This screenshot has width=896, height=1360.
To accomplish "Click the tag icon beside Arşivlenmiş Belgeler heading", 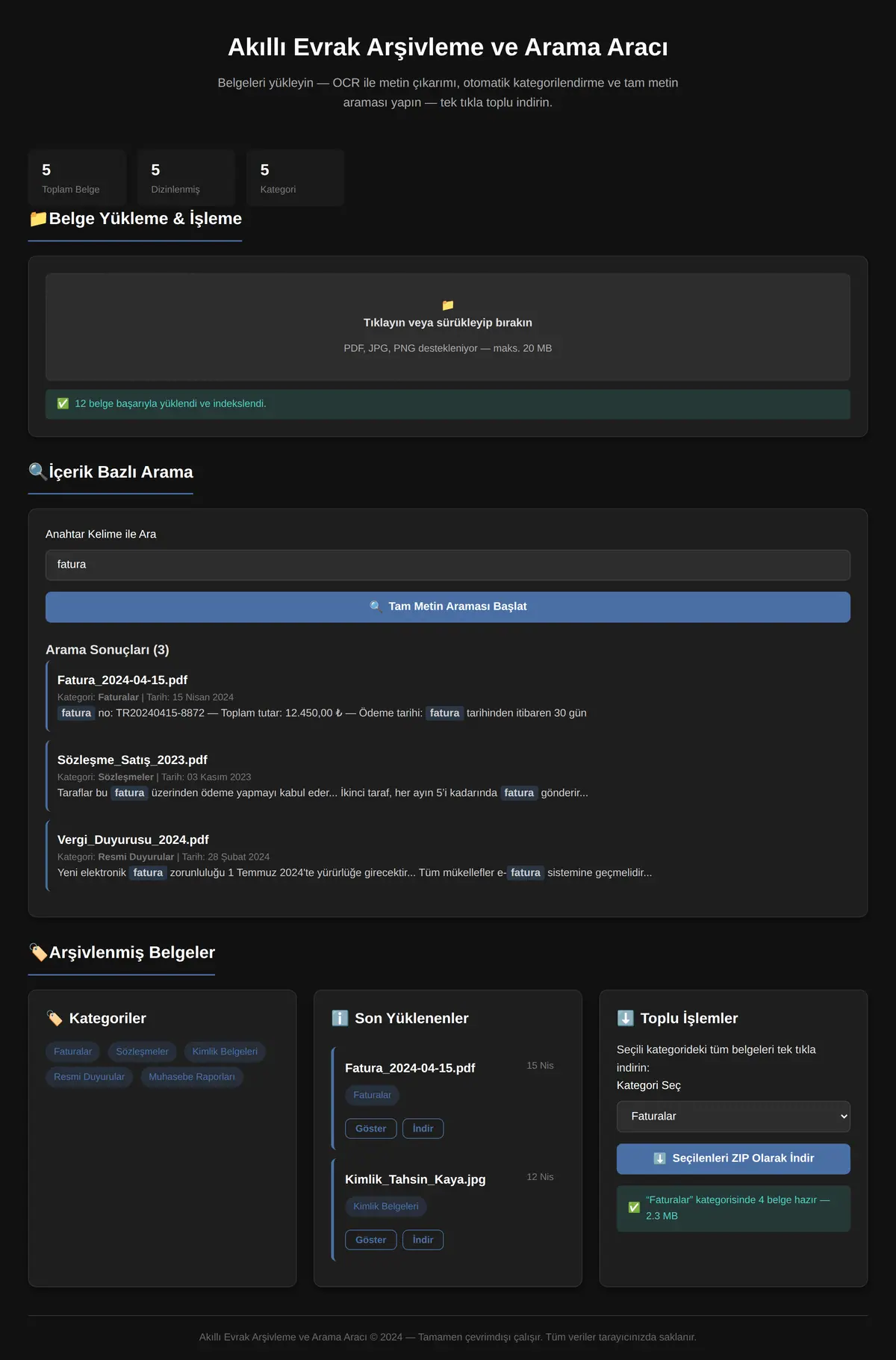I will [x=38, y=952].
